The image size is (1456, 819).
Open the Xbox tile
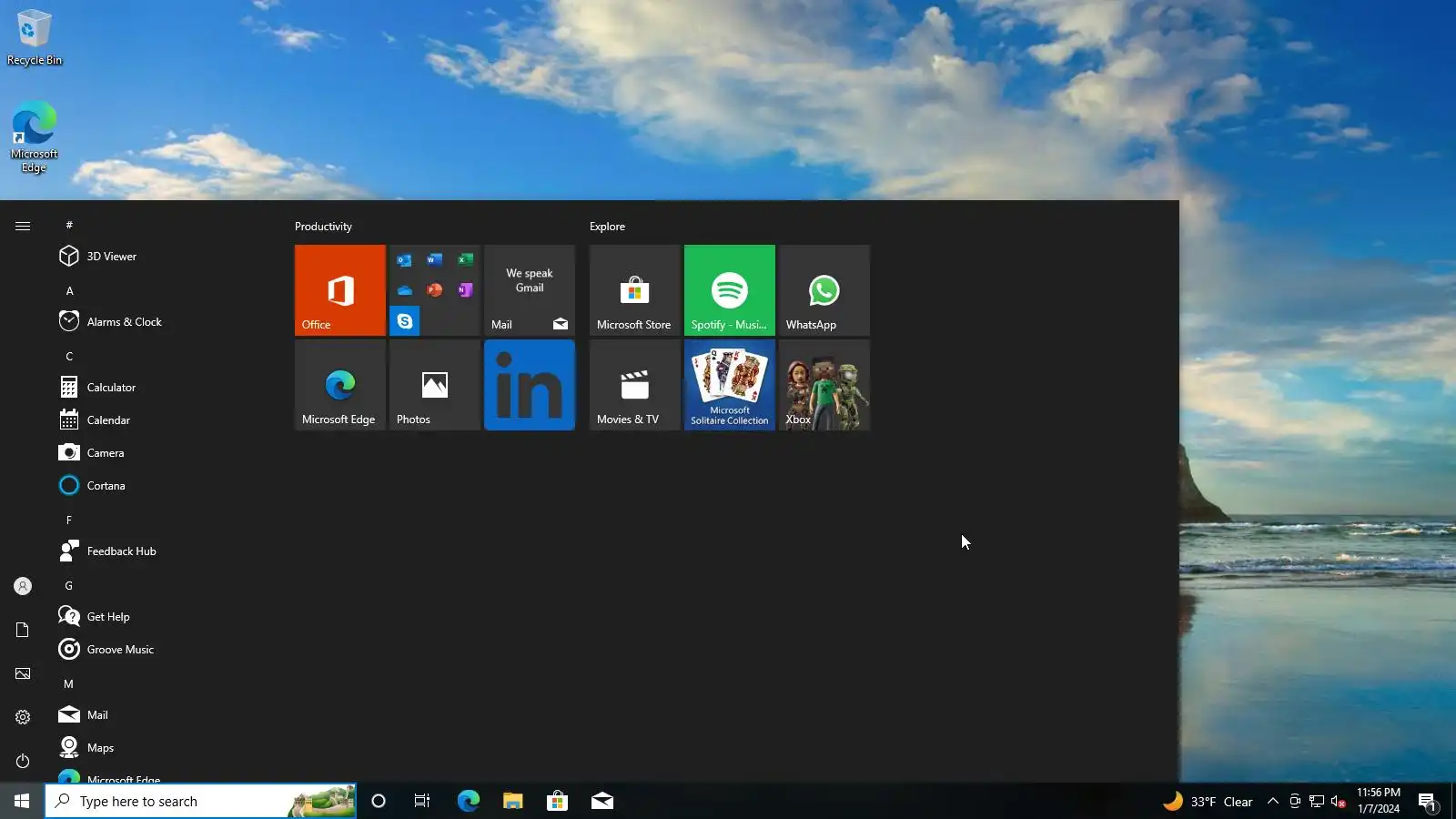tap(824, 385)
